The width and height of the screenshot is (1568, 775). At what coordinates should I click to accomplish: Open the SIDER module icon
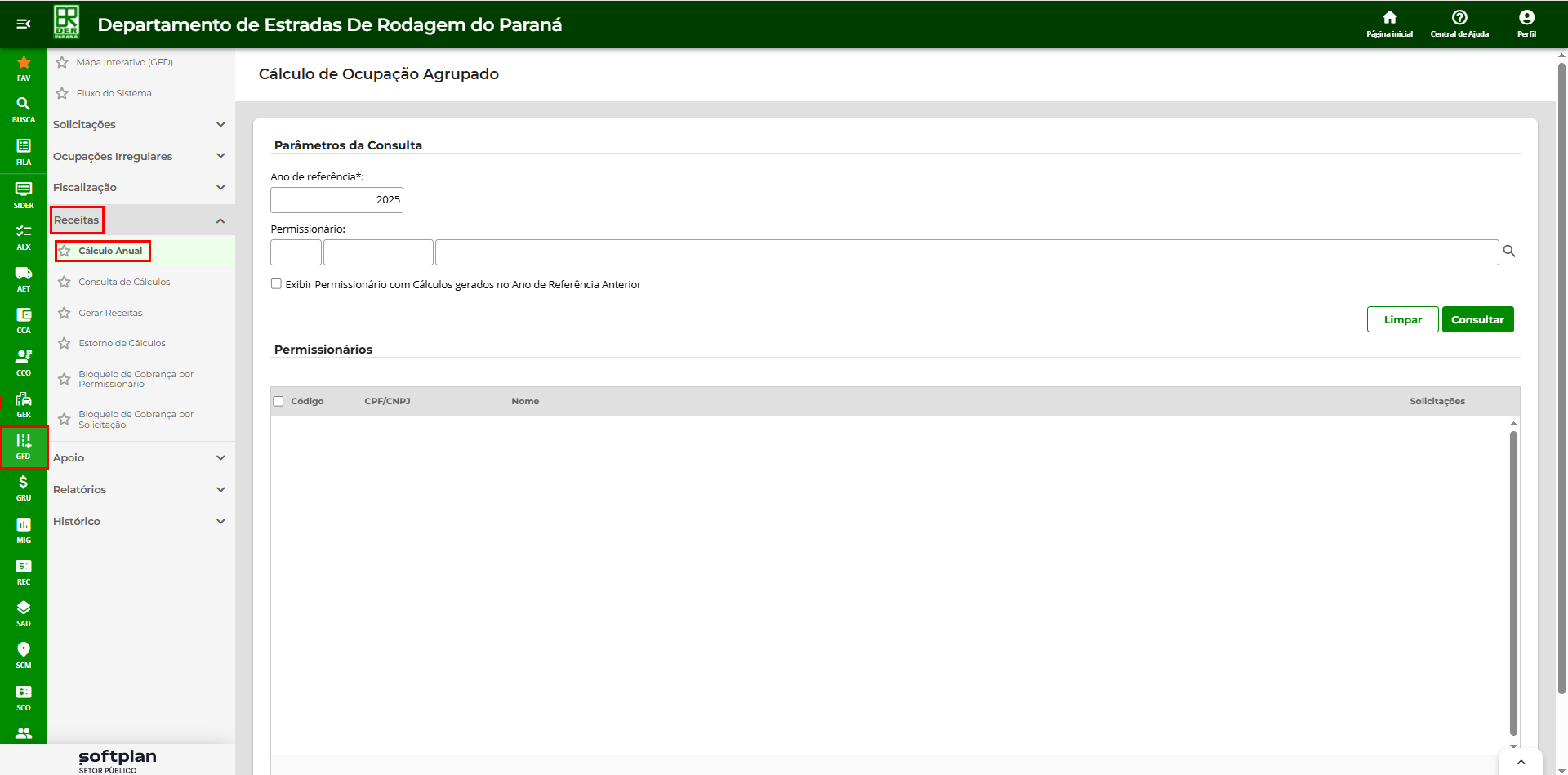pyautogui.click(x=24, y=195)
